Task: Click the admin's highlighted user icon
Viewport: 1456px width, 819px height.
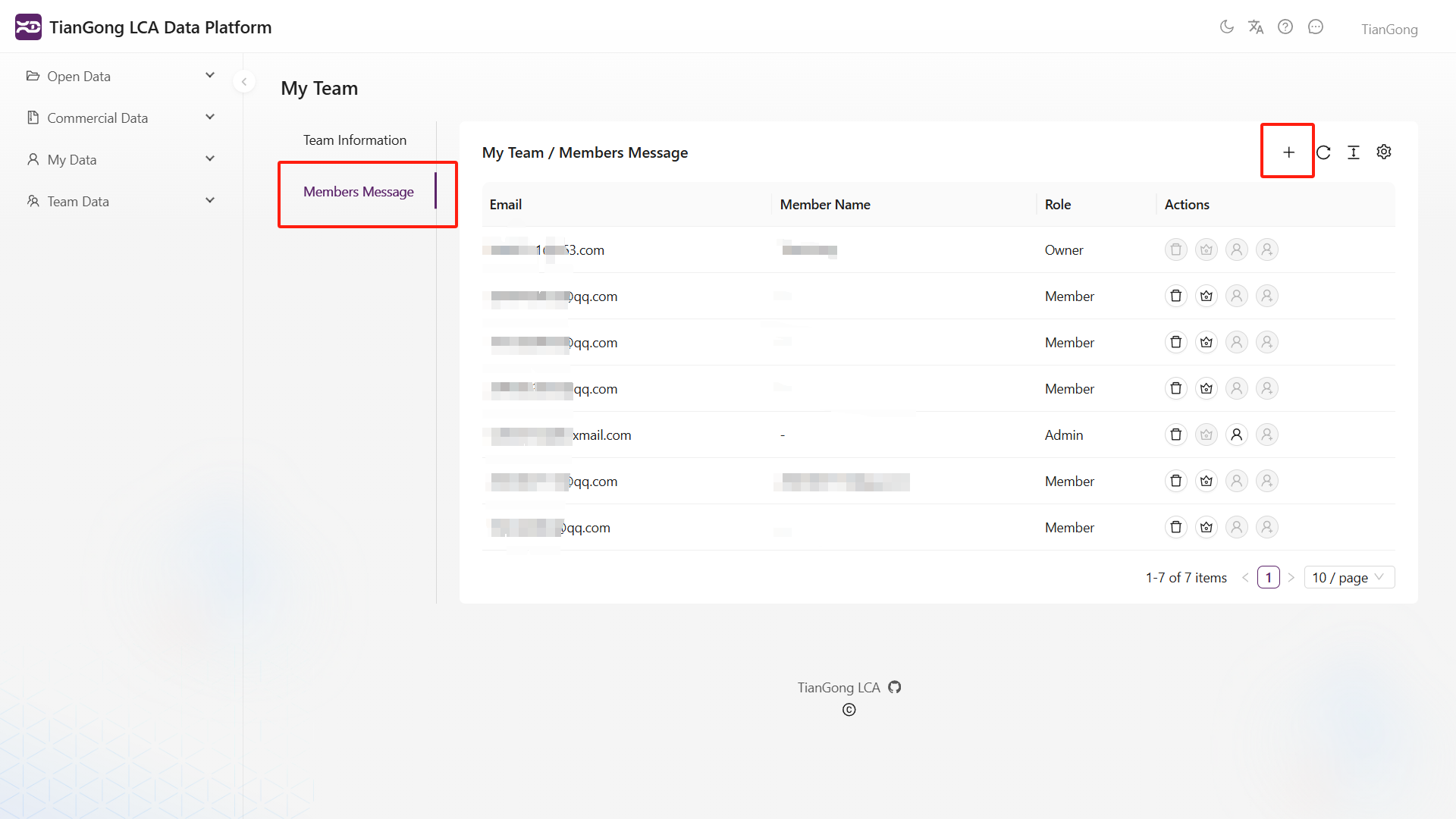Action: point(1236,435)
